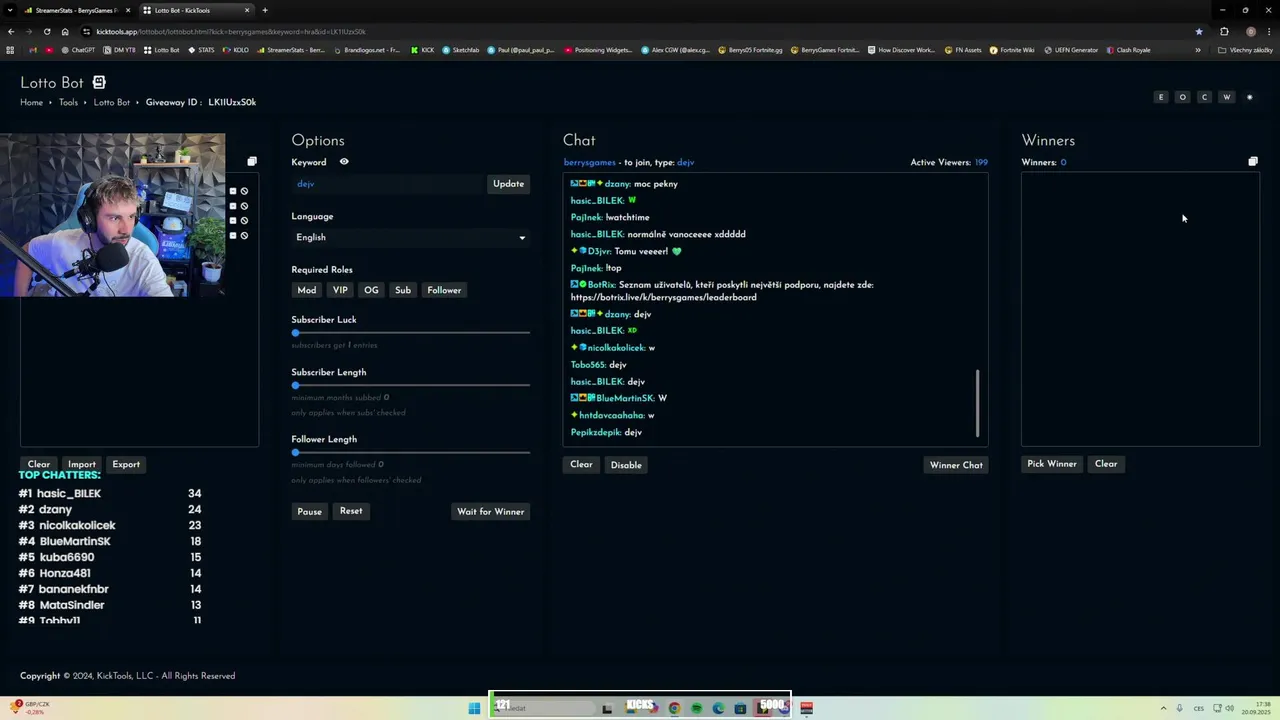Toggle the VIP required role
The height and width of the screenshot is (720, 1280).
[x=340, y=290]
